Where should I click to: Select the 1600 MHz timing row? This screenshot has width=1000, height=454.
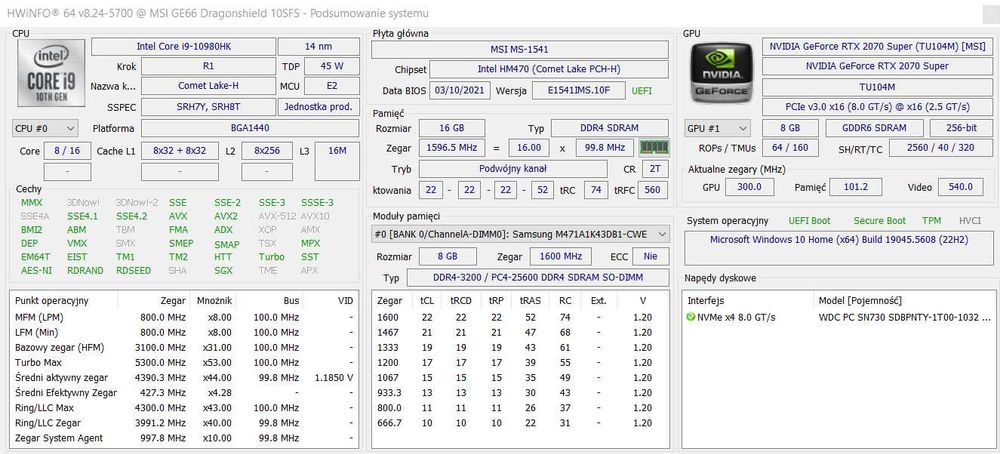click(x=520, y=317)
